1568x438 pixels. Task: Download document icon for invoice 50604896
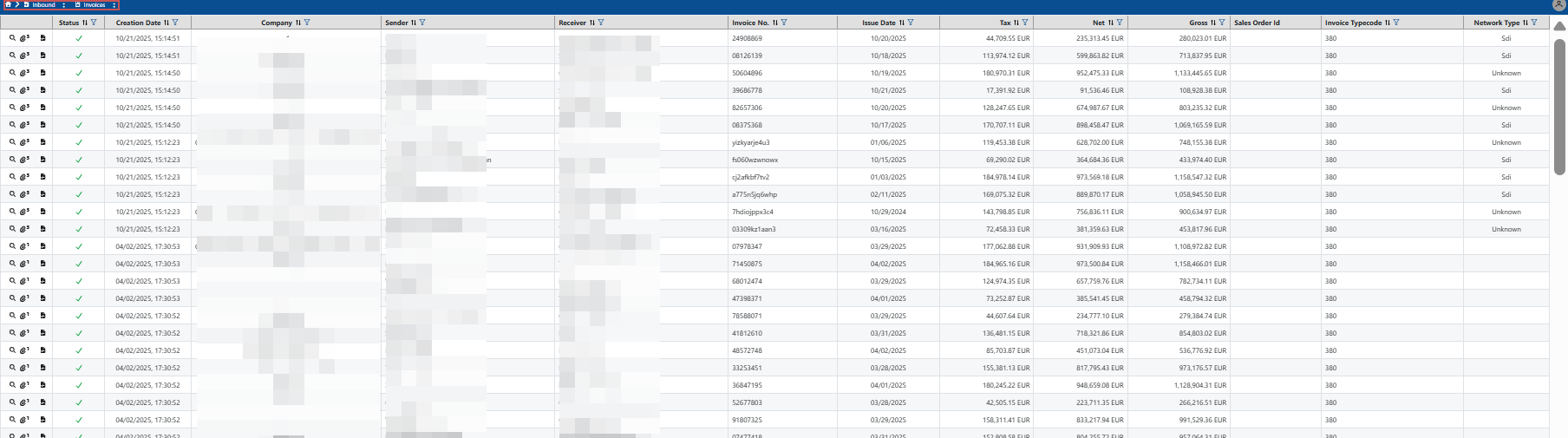(42, 73)
